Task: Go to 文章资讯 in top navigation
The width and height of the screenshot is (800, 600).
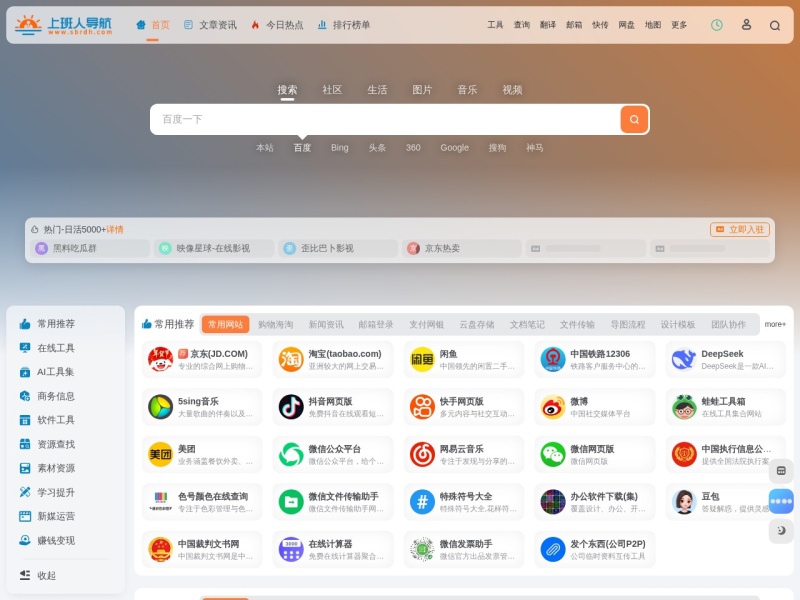Action: [x=210, y=25]
